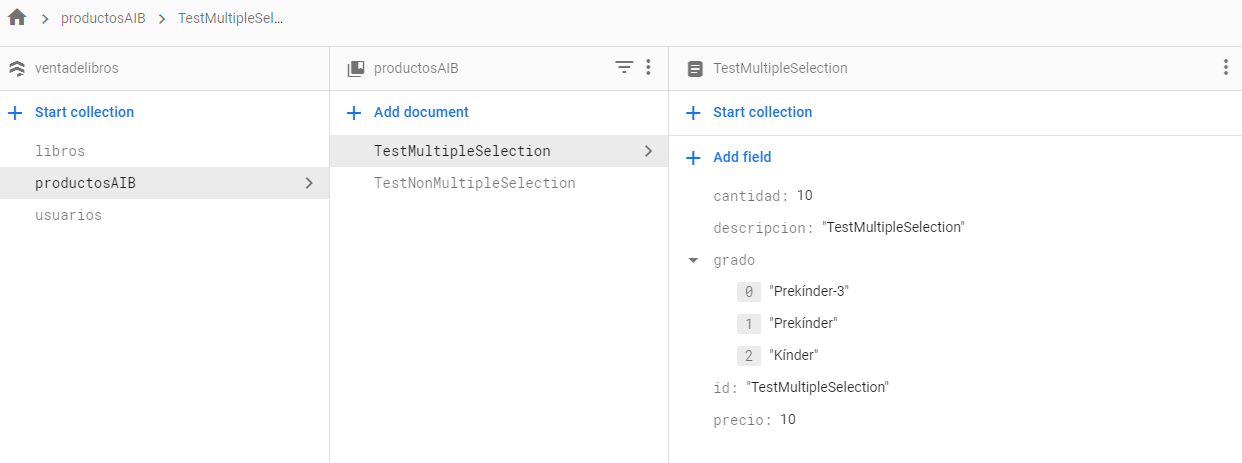
Task: Open the filter list icon for productosAIB
Action: tap(624, 68)
